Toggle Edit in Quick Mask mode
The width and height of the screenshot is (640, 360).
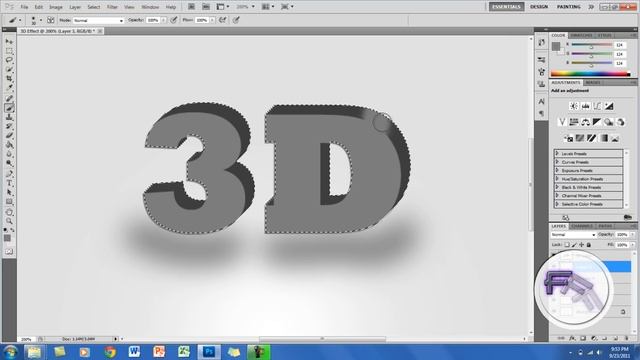[x=9, y=251]
